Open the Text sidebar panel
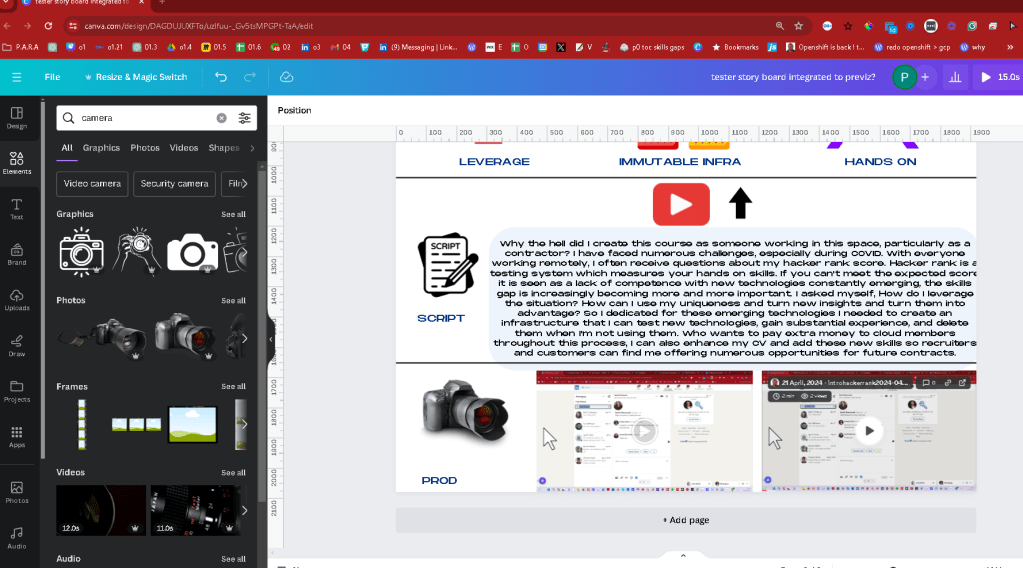 point(17,209)
